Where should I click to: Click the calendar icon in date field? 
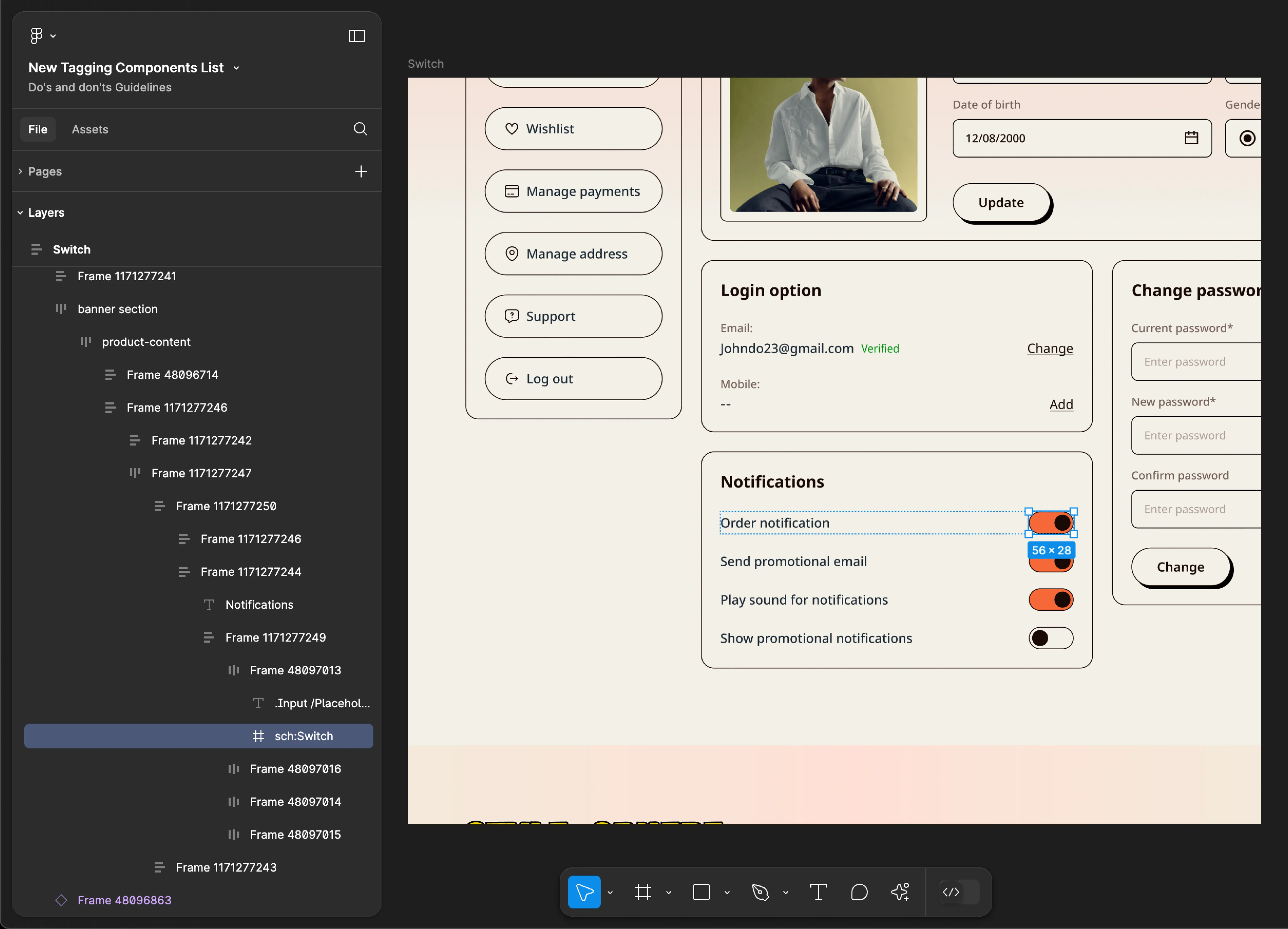coord(1191,137)
